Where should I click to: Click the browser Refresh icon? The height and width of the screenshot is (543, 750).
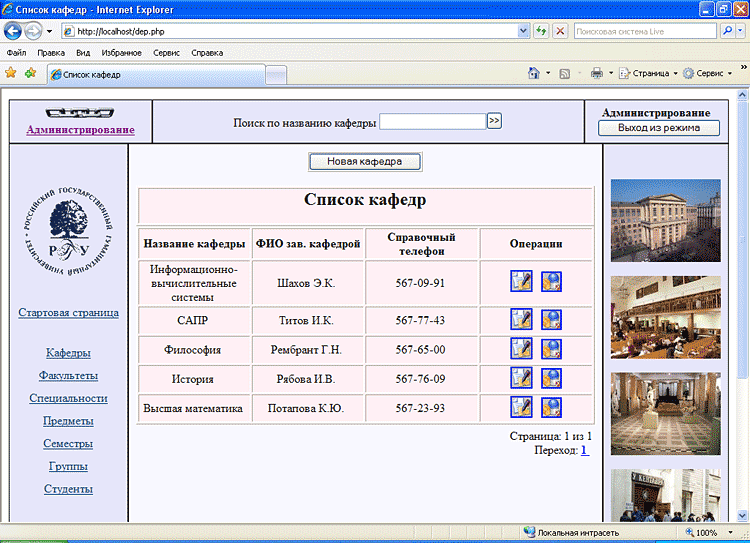pyautogui.click(x=541, y=31)
